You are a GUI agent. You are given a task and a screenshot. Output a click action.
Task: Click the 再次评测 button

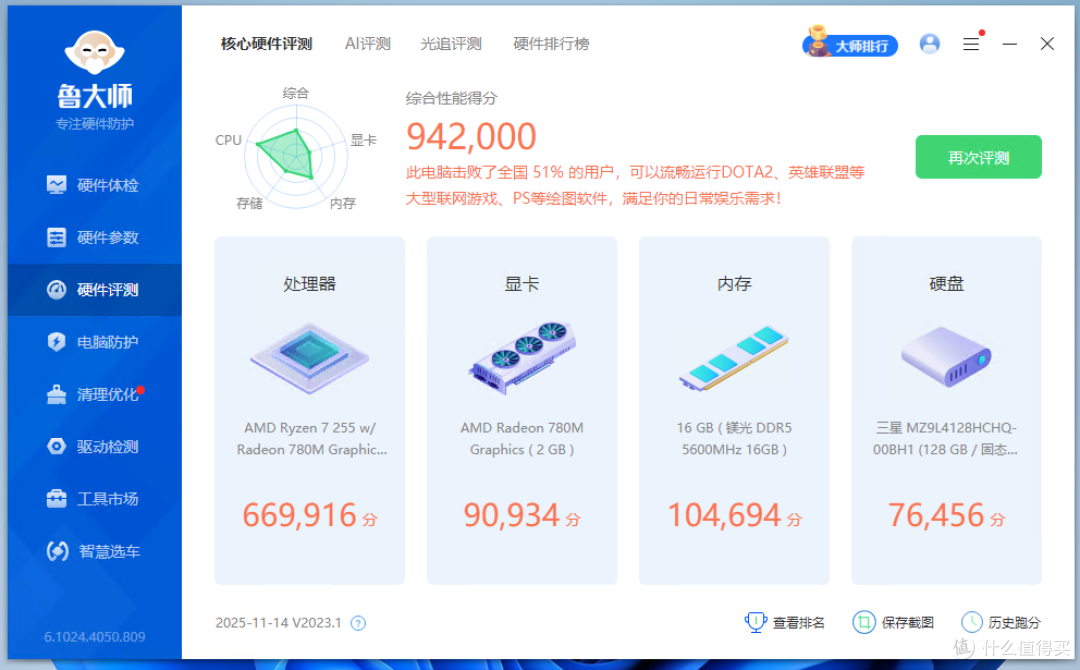(x=978, y=157)
